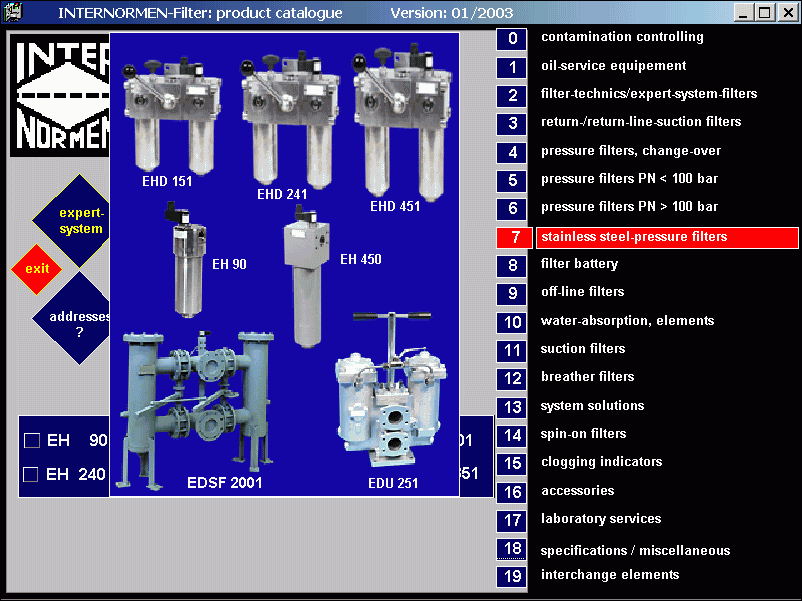Click 'EDU 251' label text
Screen dimensions: 802x601
pyautogui.click(x=393, y=483)
